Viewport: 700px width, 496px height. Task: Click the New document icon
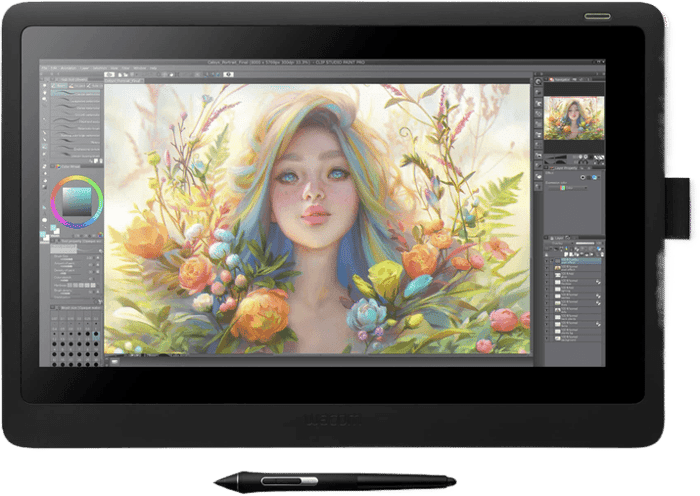[x=120, y=75]
